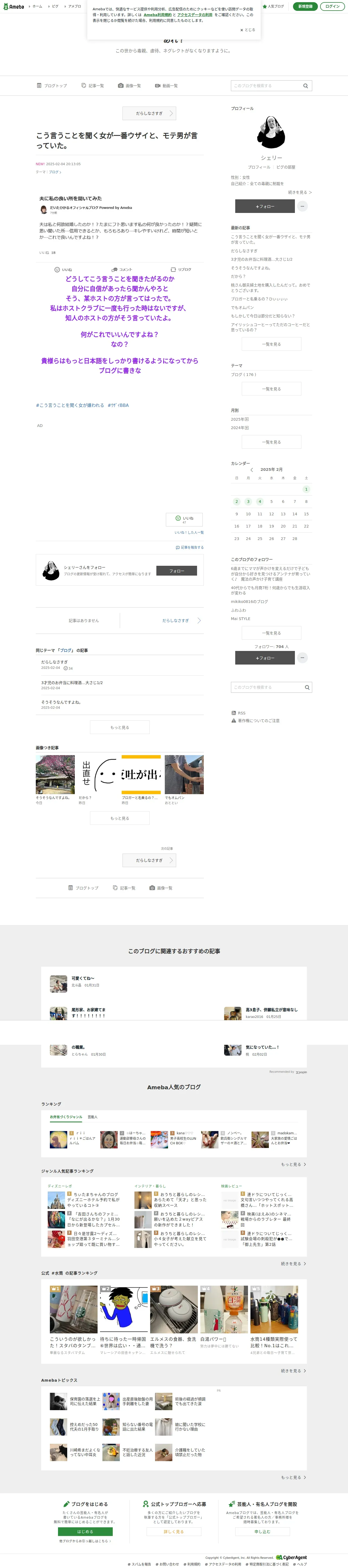
Task: Open the upper sidebar follow ellipsis menu
Action: [302, 206]
